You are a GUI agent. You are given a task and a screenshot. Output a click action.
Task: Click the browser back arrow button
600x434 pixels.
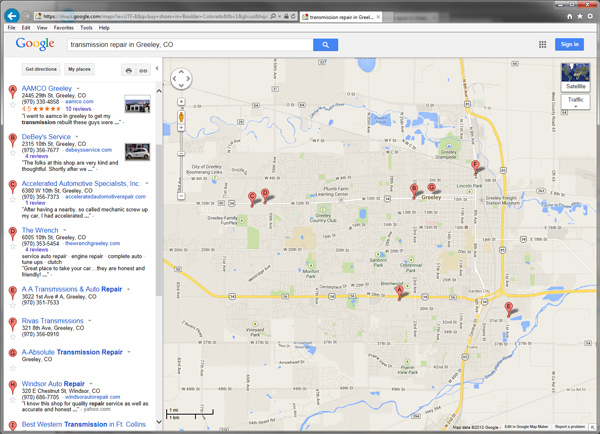(12, 16)
